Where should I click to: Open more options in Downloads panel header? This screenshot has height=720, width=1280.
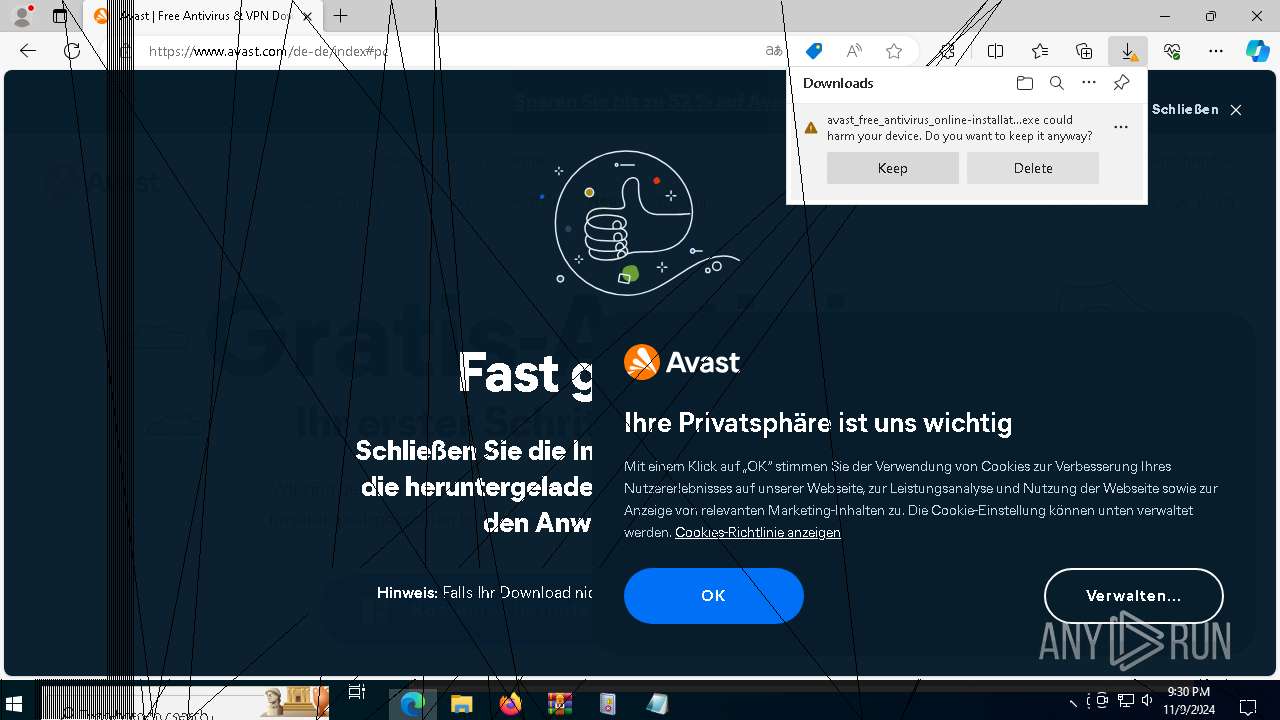(1089, 83)
